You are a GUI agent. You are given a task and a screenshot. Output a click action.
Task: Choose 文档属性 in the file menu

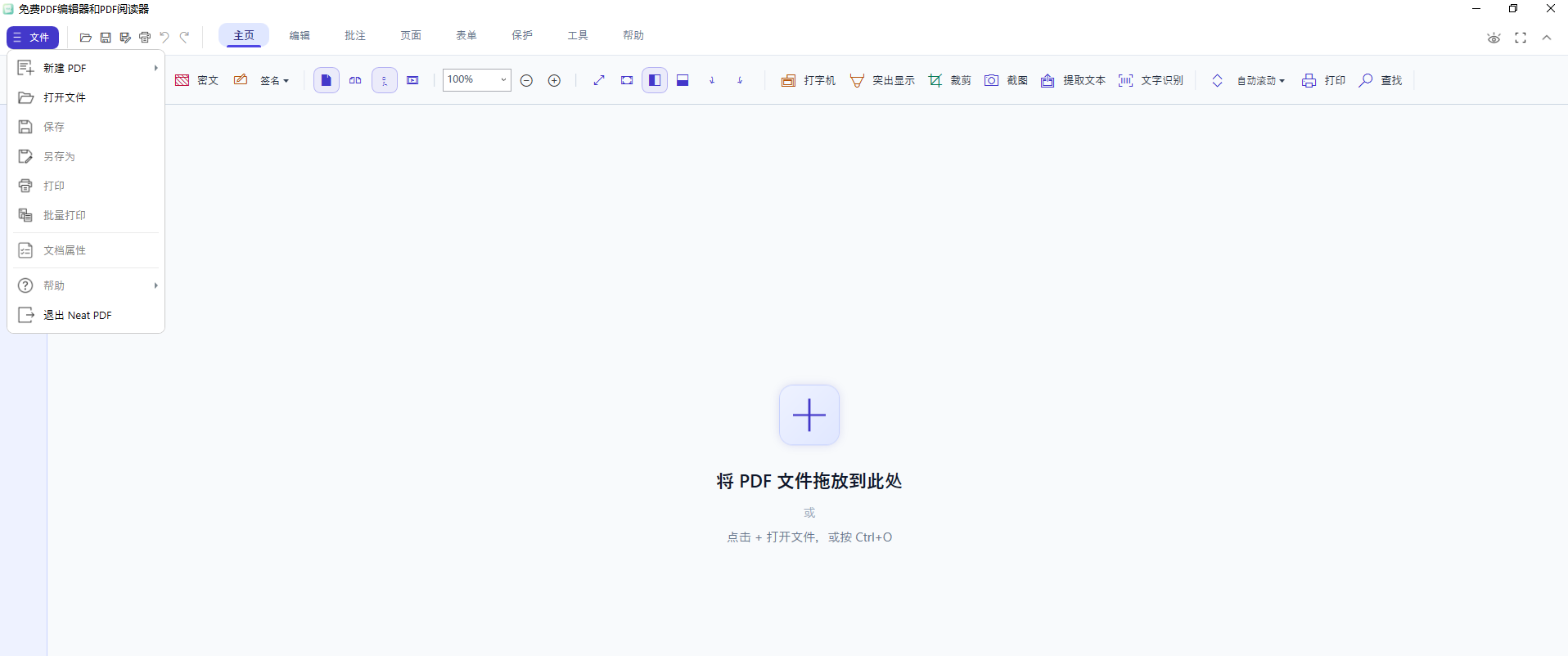pyautogui.click(x=86, y=250)
